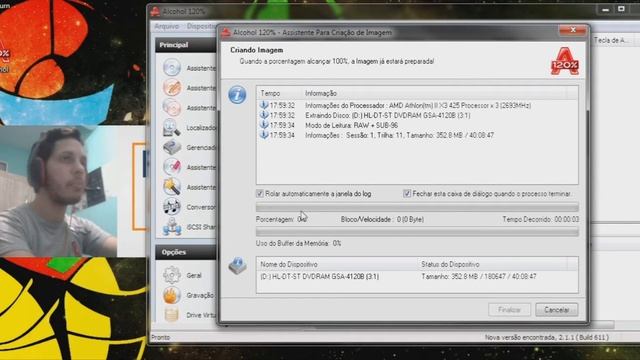Select the 'Modo de Leitura: RAW + SUB-96' row

click(x=417, y=125)
